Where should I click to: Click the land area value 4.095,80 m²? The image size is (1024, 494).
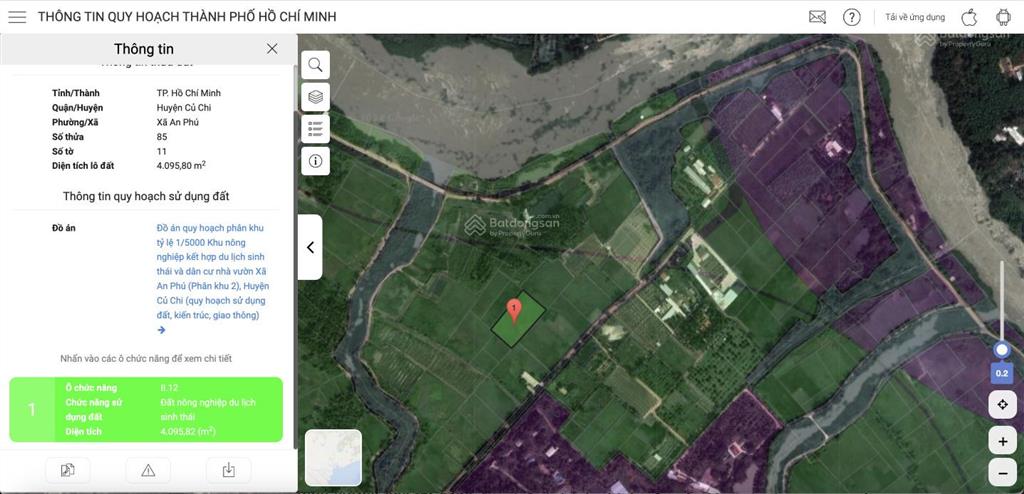181,165
